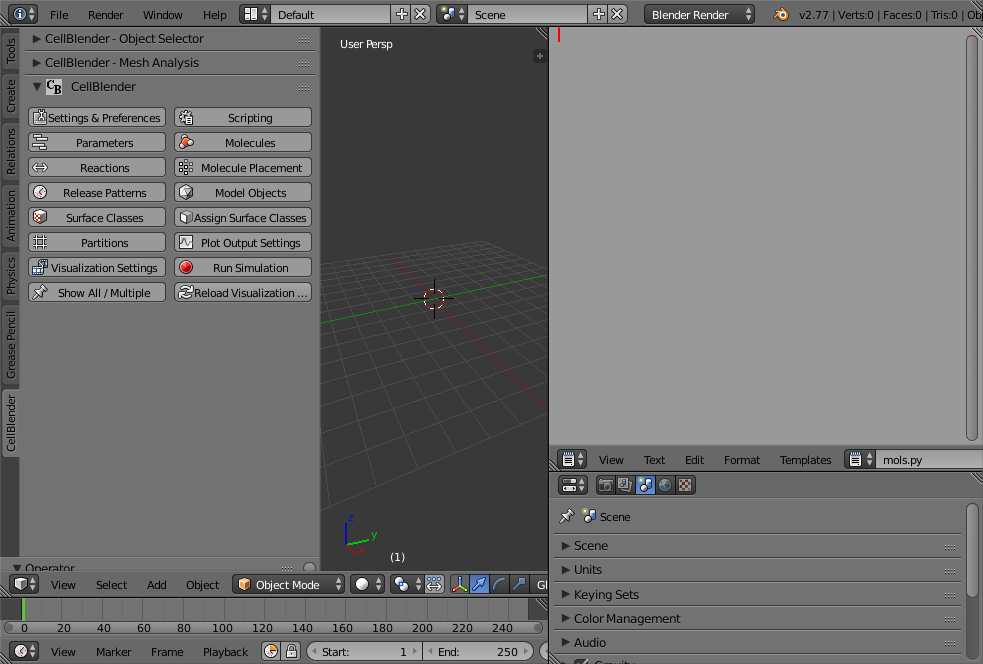The width and height of the screenshot is (983, 664).
Task: Click the Reload Visualization button
Action: click(243, 293)
